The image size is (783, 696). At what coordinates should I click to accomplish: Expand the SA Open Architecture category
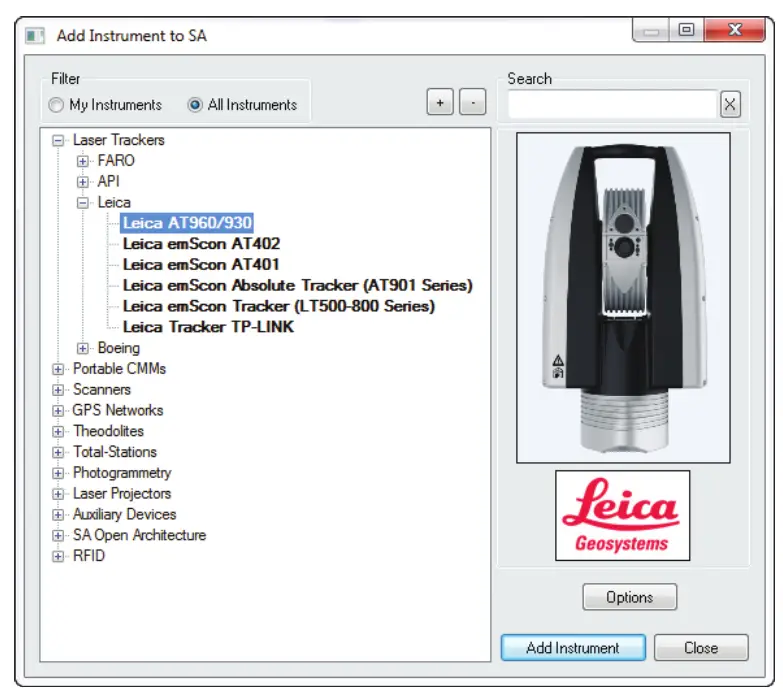point(58,536)
